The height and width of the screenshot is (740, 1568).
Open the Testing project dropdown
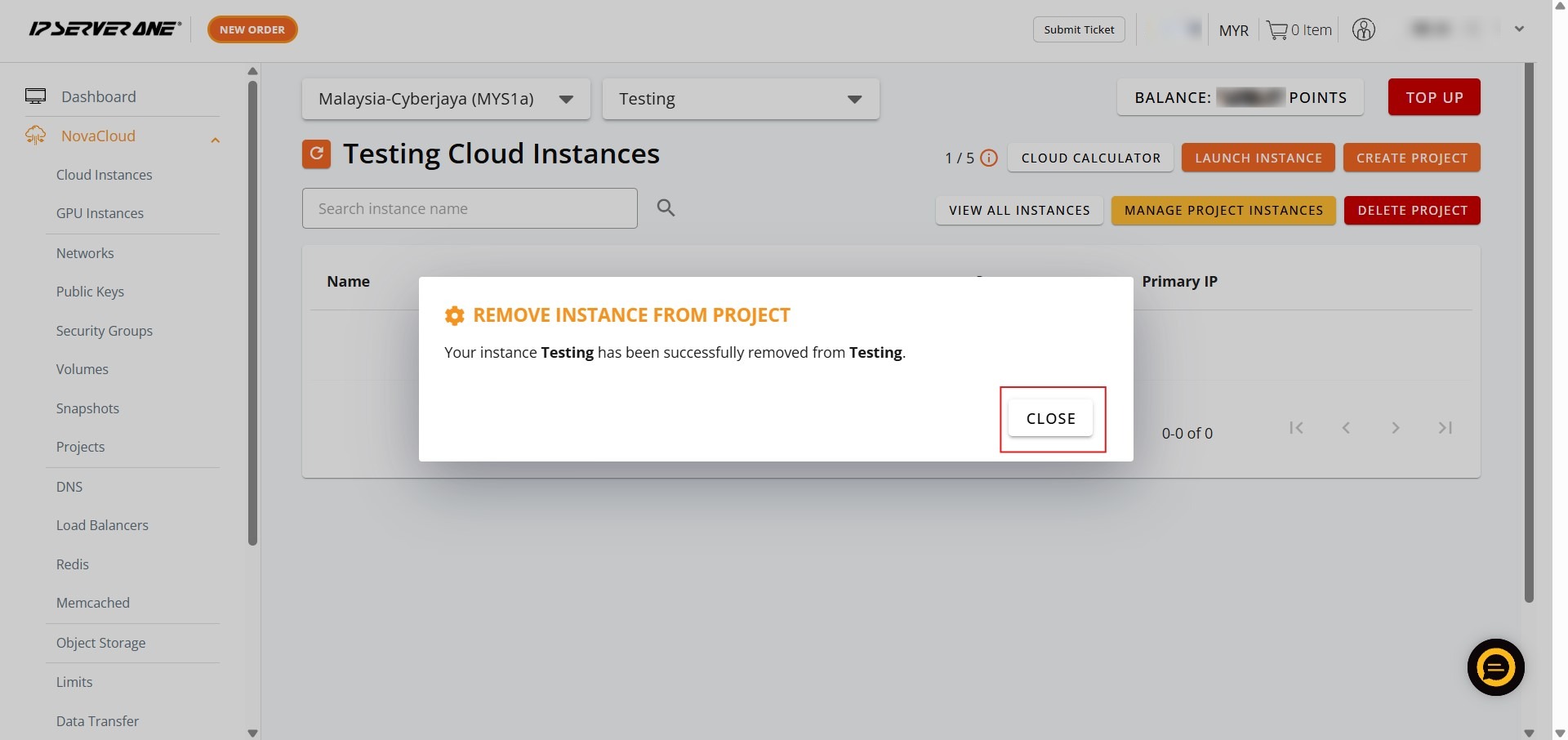[x=740, y=99]
